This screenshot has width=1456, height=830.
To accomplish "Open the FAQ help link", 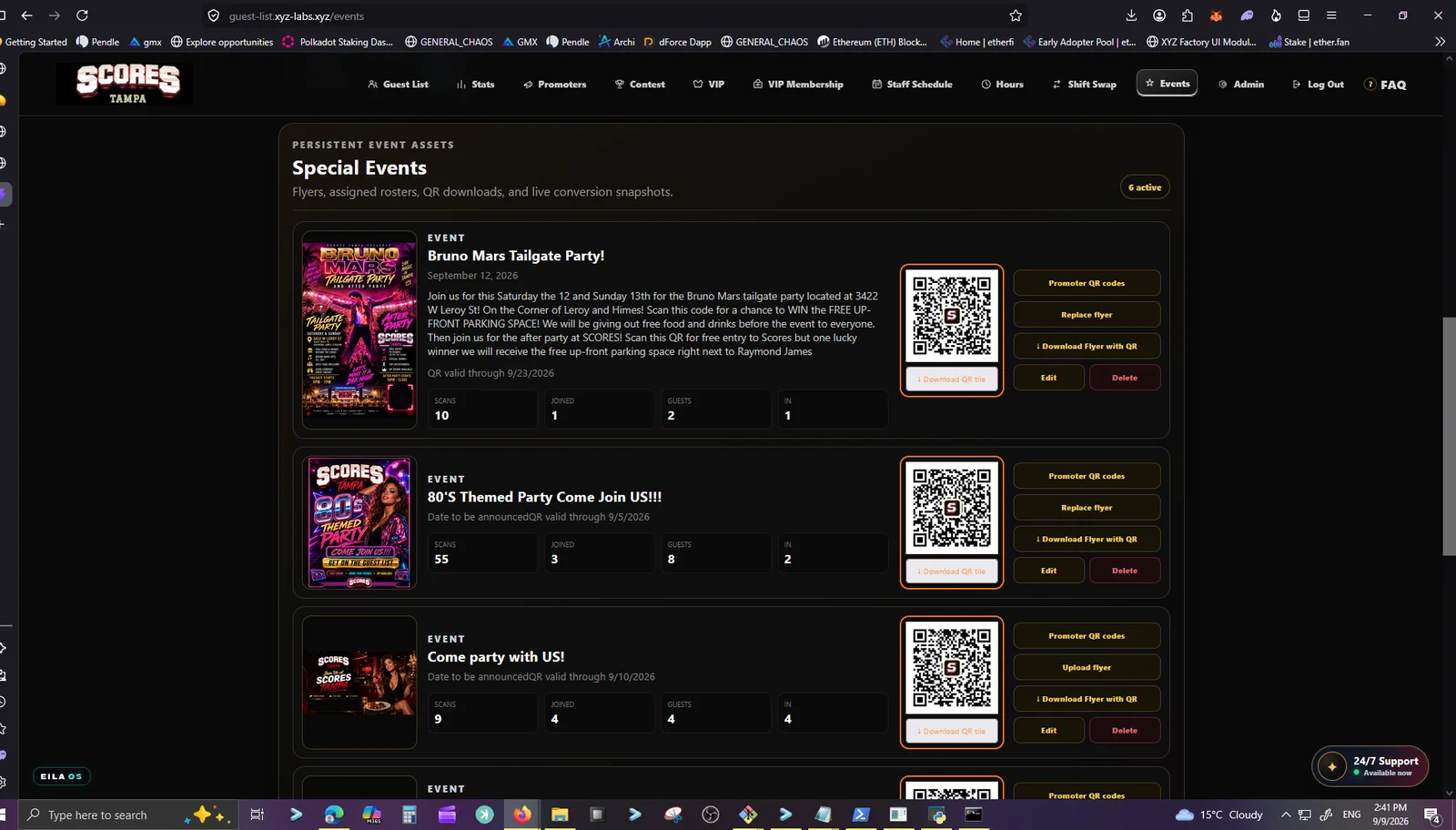I will click(1385, 84).
